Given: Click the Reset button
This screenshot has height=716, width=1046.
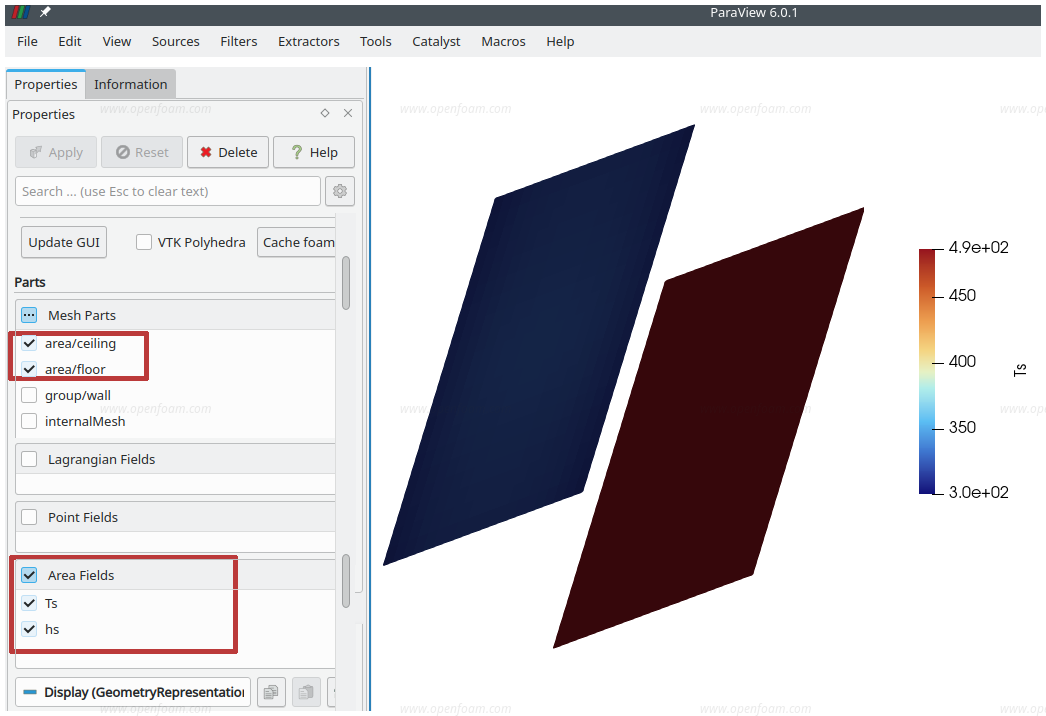Looking at the screenshot, I should pos(142,152).
